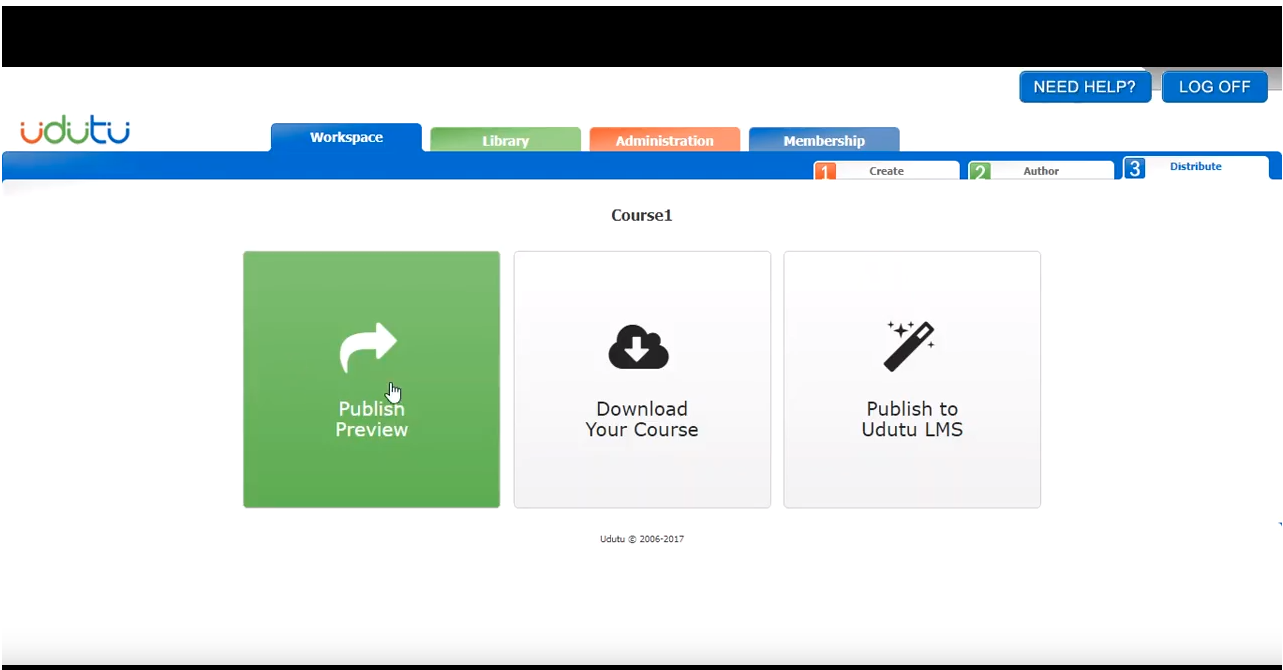Click the Udutu logo
1283x670 pixels.
[76, 129]
